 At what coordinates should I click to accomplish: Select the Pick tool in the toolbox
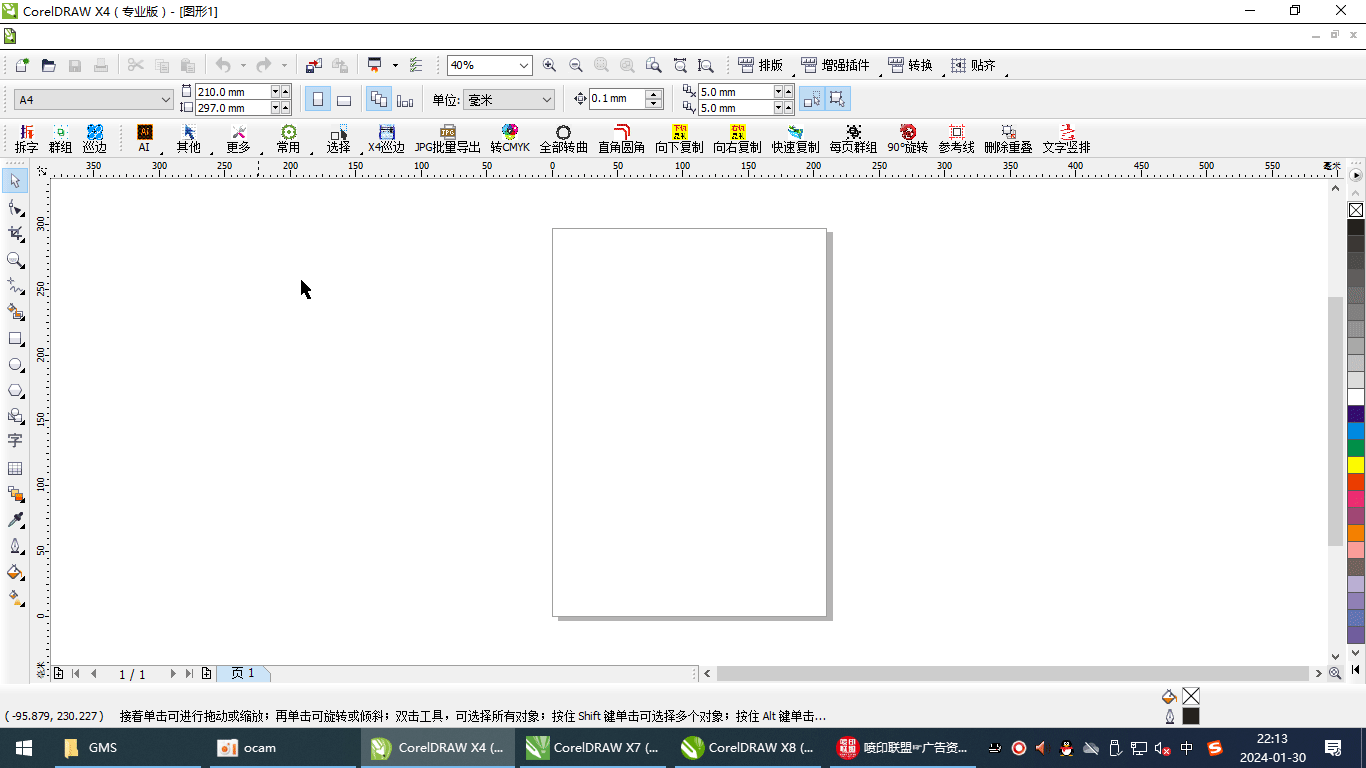pos(15,181)
